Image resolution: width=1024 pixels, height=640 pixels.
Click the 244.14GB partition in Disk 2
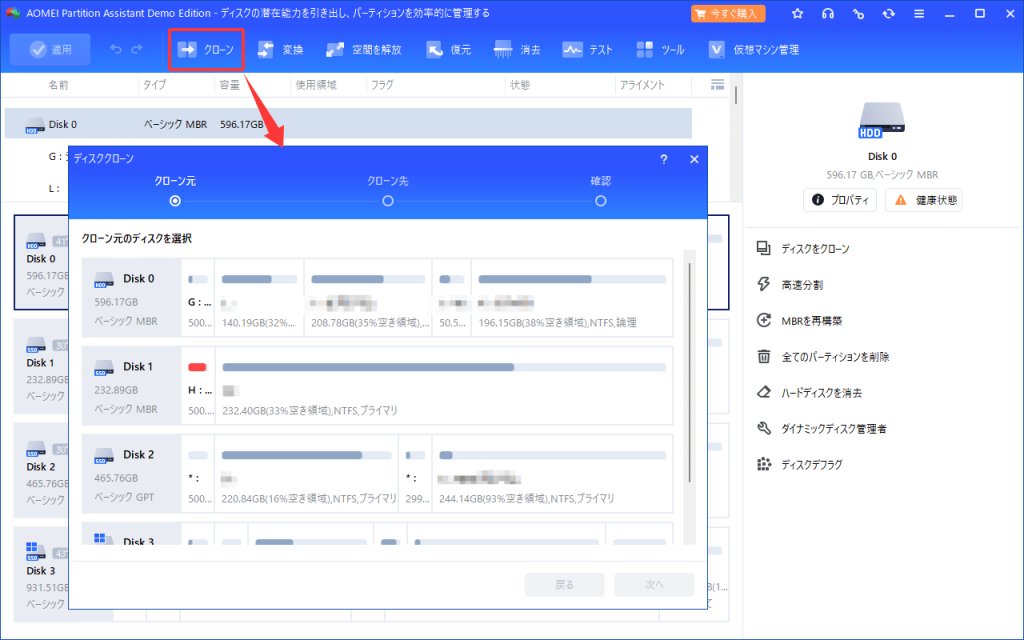552,473
